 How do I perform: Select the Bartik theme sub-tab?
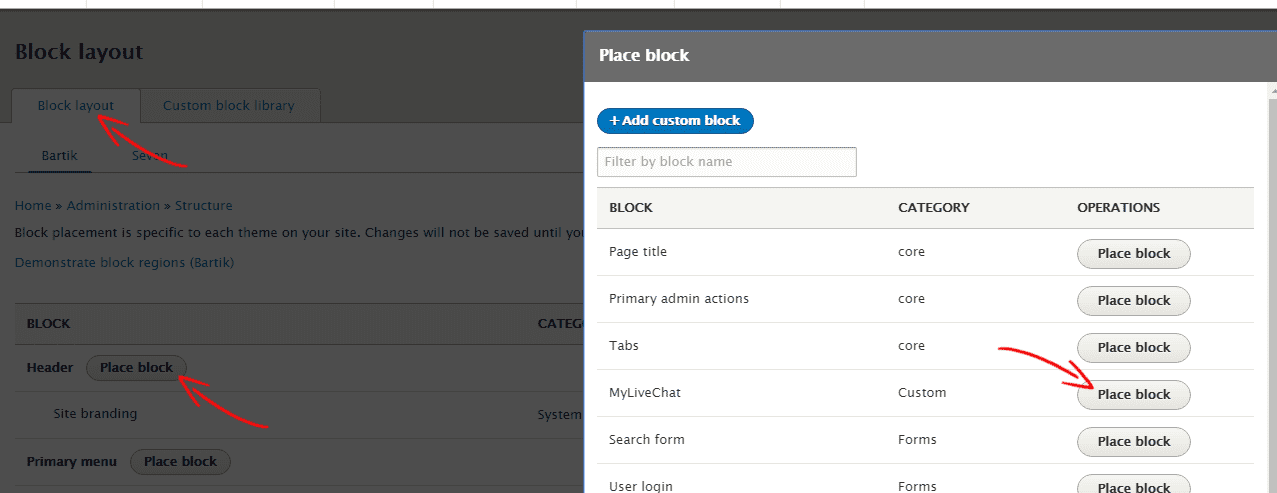tap(59, 156)
